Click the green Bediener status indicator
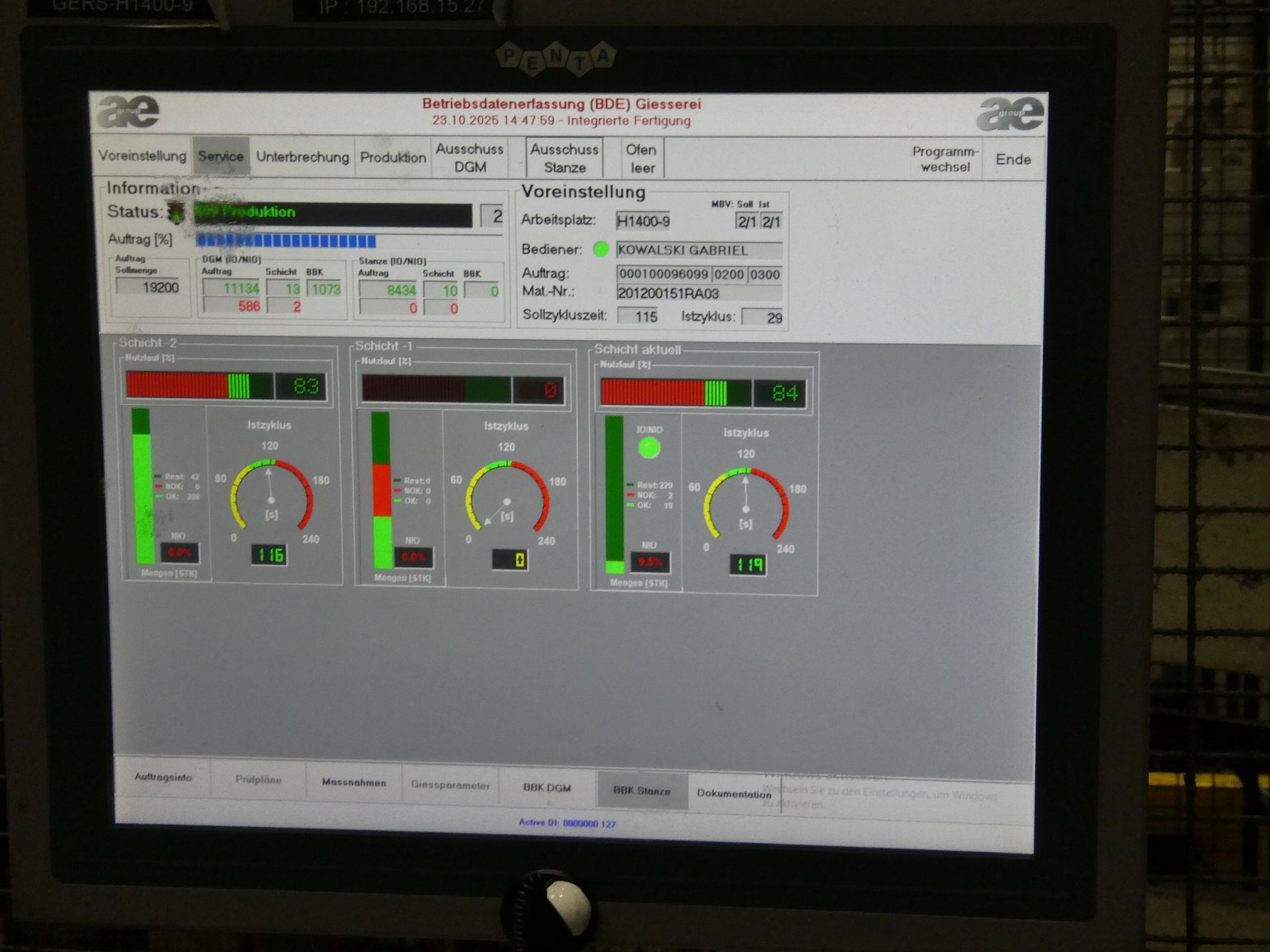The width and height of the screenshot is (1270, 952). click(x=601, y=249)
